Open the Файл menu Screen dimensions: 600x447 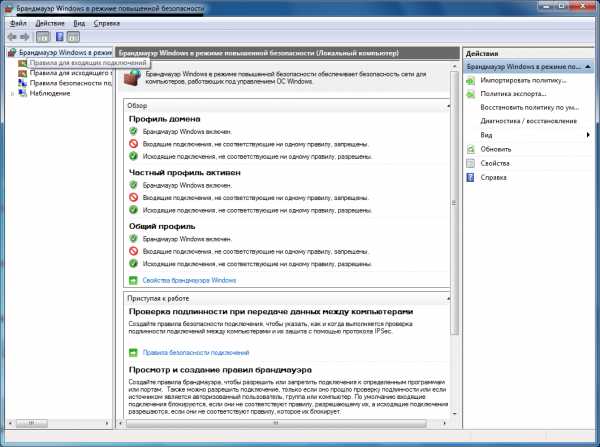[18, 21]
